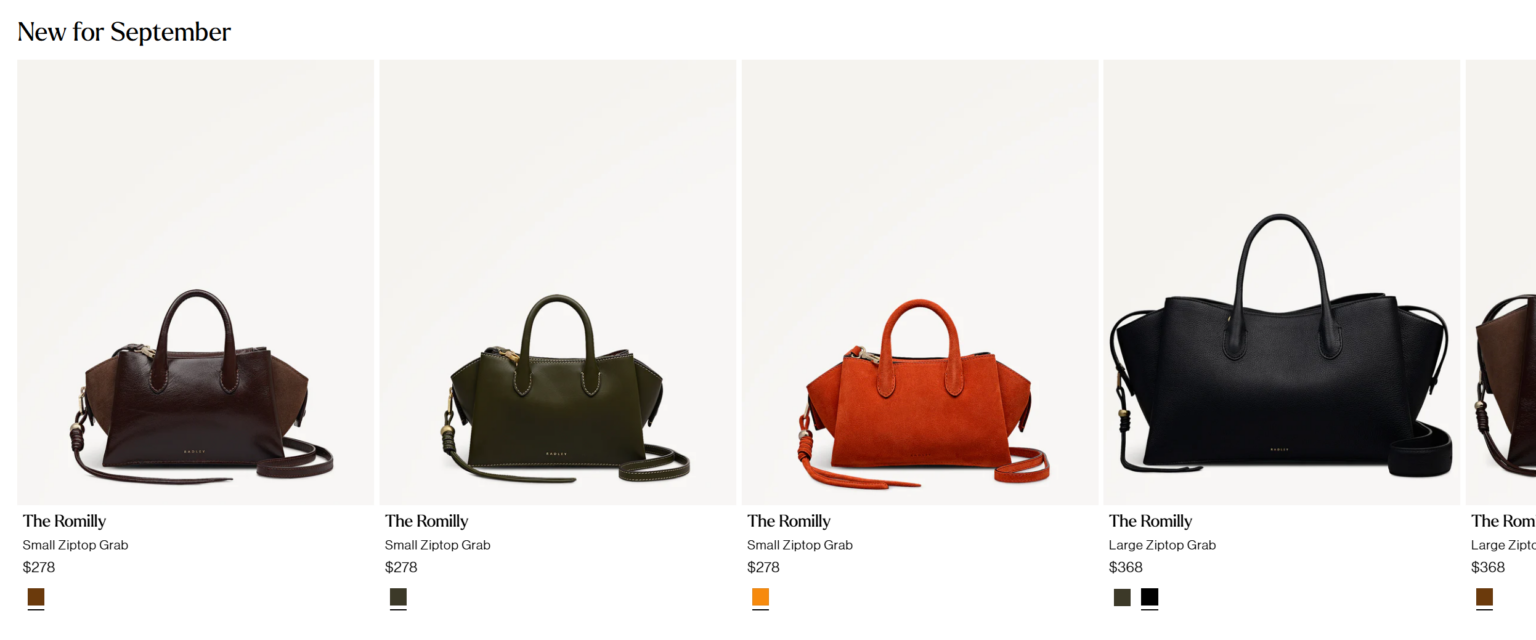Select black swatch under Large Ziptop Grab
Viewport: 1536px width, 640px height.
point(1150,597)
